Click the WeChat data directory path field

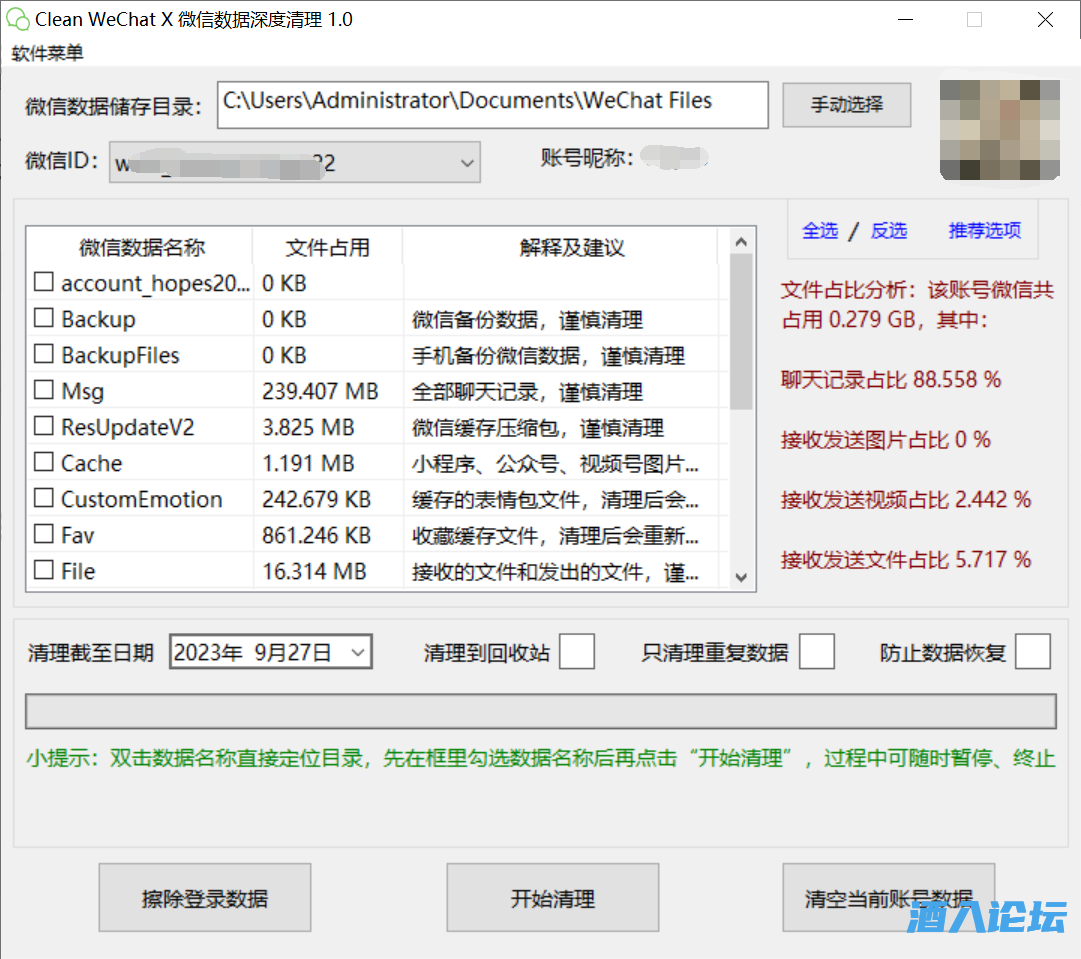tap(492, 105)
